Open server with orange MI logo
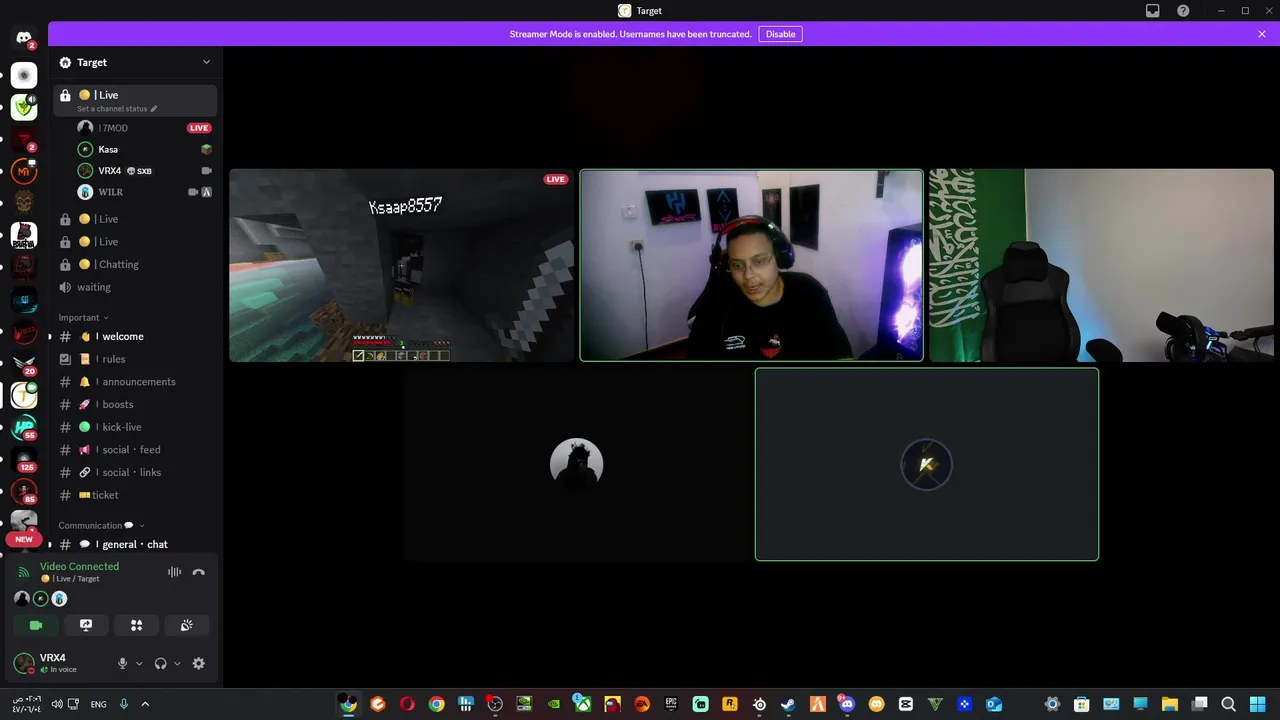Image resolution: width=1280 pixels, height=720 pixels. click(24, 171)
